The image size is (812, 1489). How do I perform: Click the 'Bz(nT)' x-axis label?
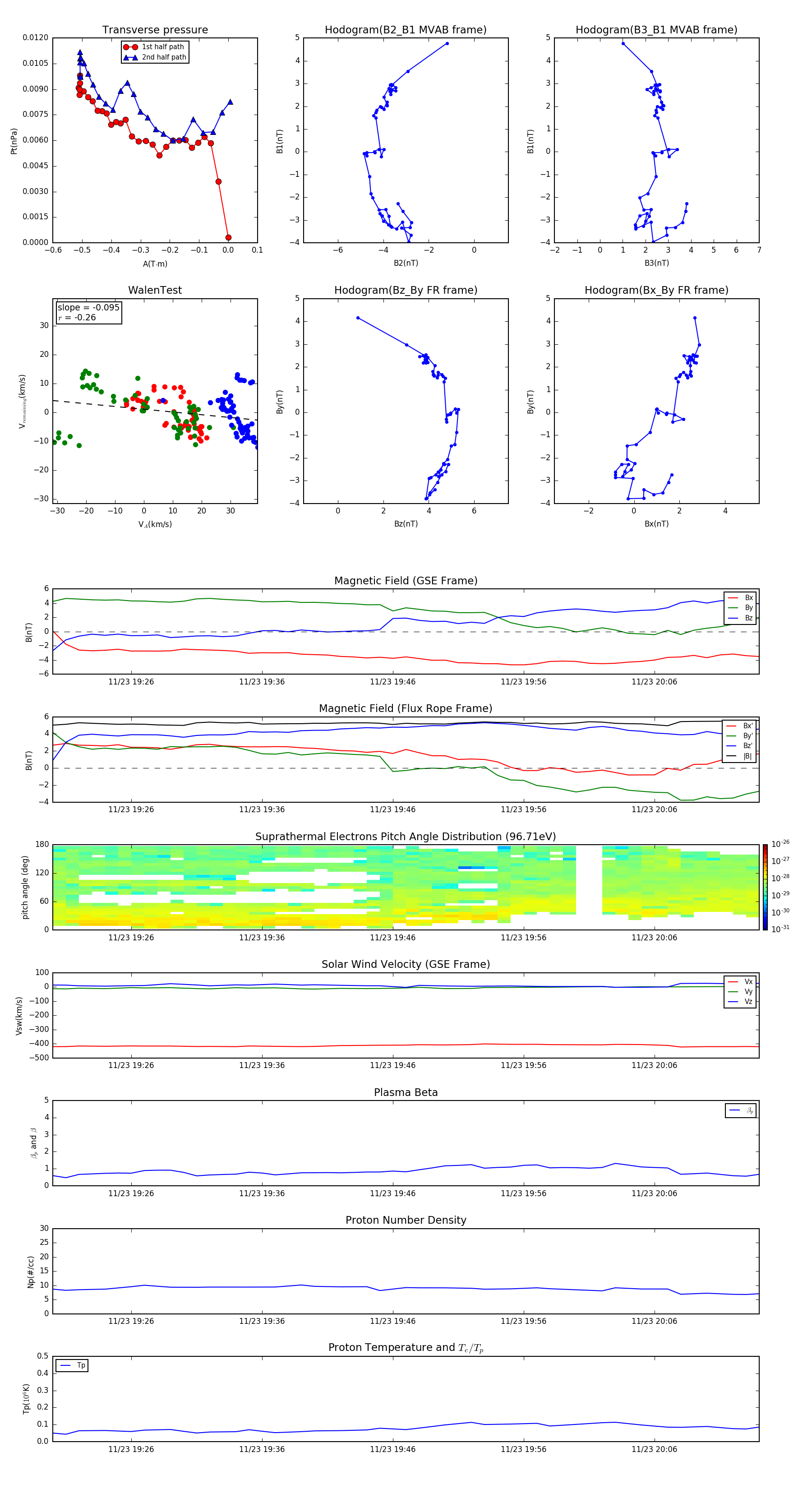pyautogui.click(x=406, y=524)
